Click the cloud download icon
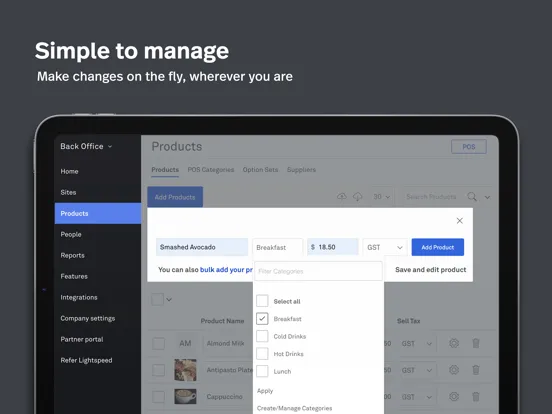This screenshot has height=414, width=552. tap(357, 196)
